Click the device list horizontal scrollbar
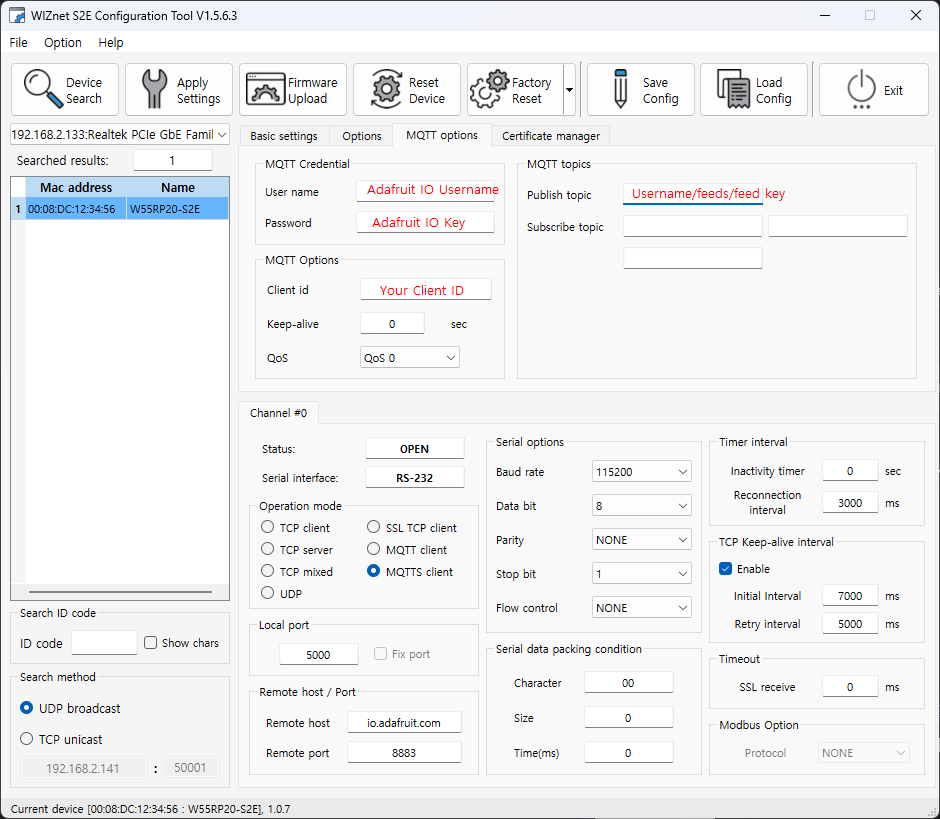The width and height of the screenshot is (940, 819). pos(120,592)
